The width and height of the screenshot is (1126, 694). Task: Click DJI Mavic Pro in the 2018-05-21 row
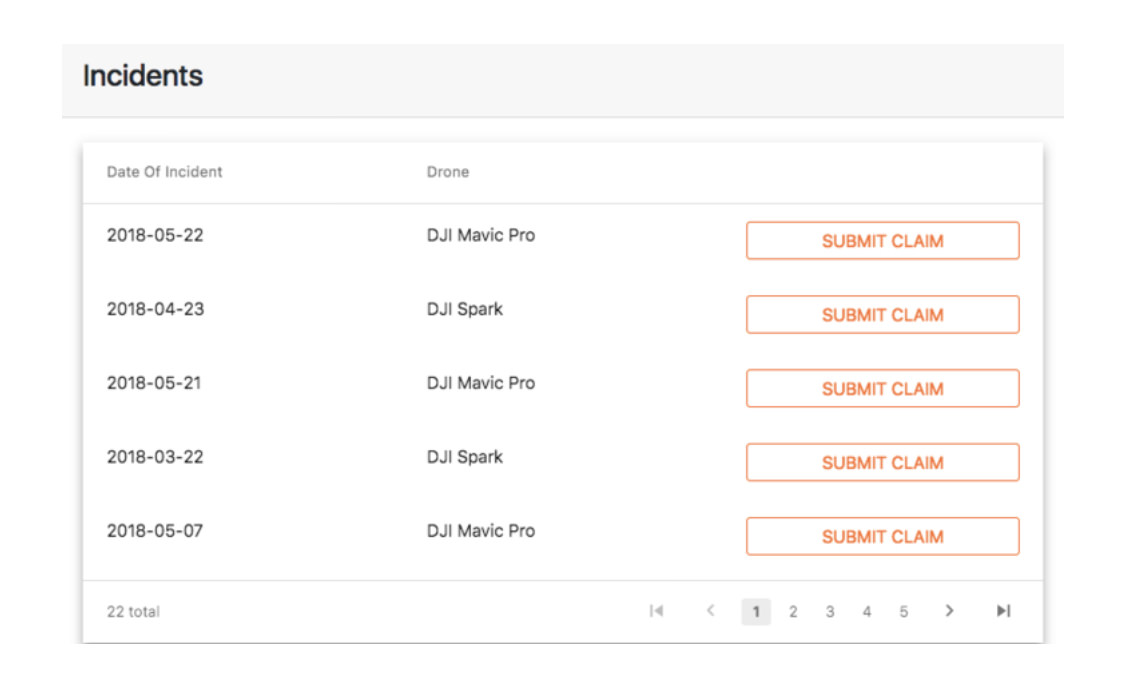click(x=480, y=383)
